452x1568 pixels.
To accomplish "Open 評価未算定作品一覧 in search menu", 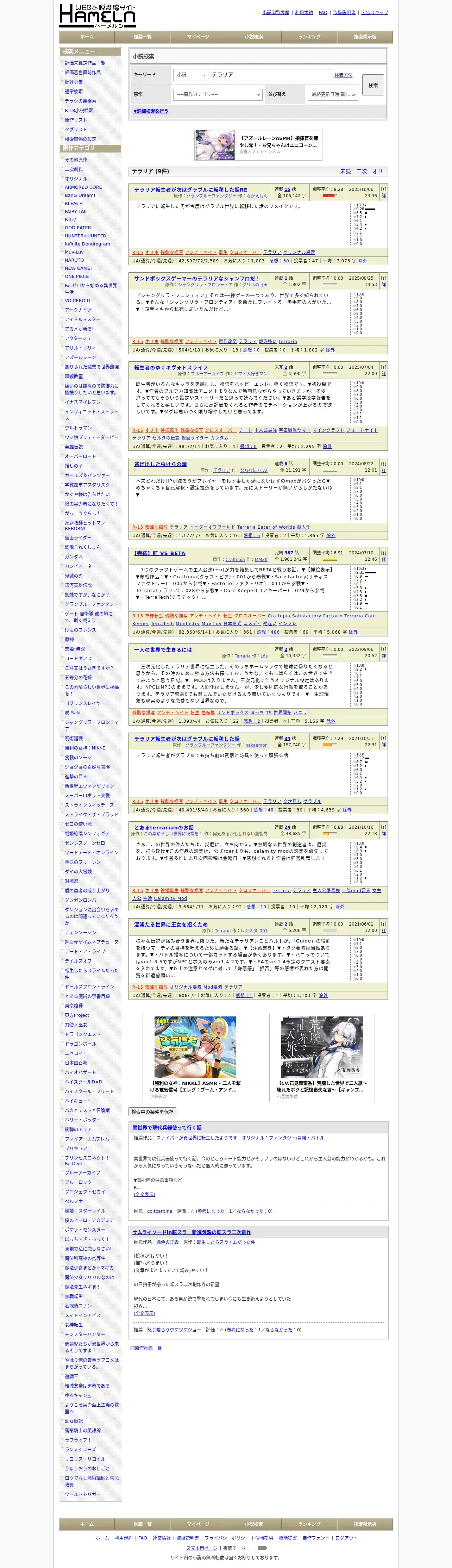I will [85, 63].
